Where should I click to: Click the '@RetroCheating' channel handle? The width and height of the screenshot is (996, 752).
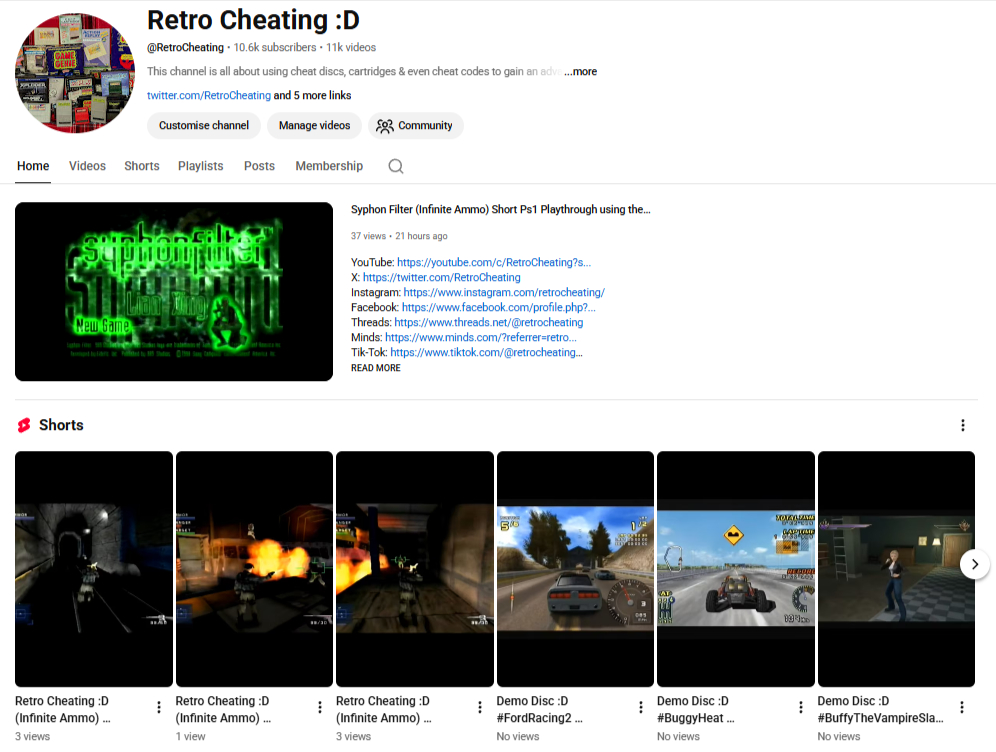(185, 48)
